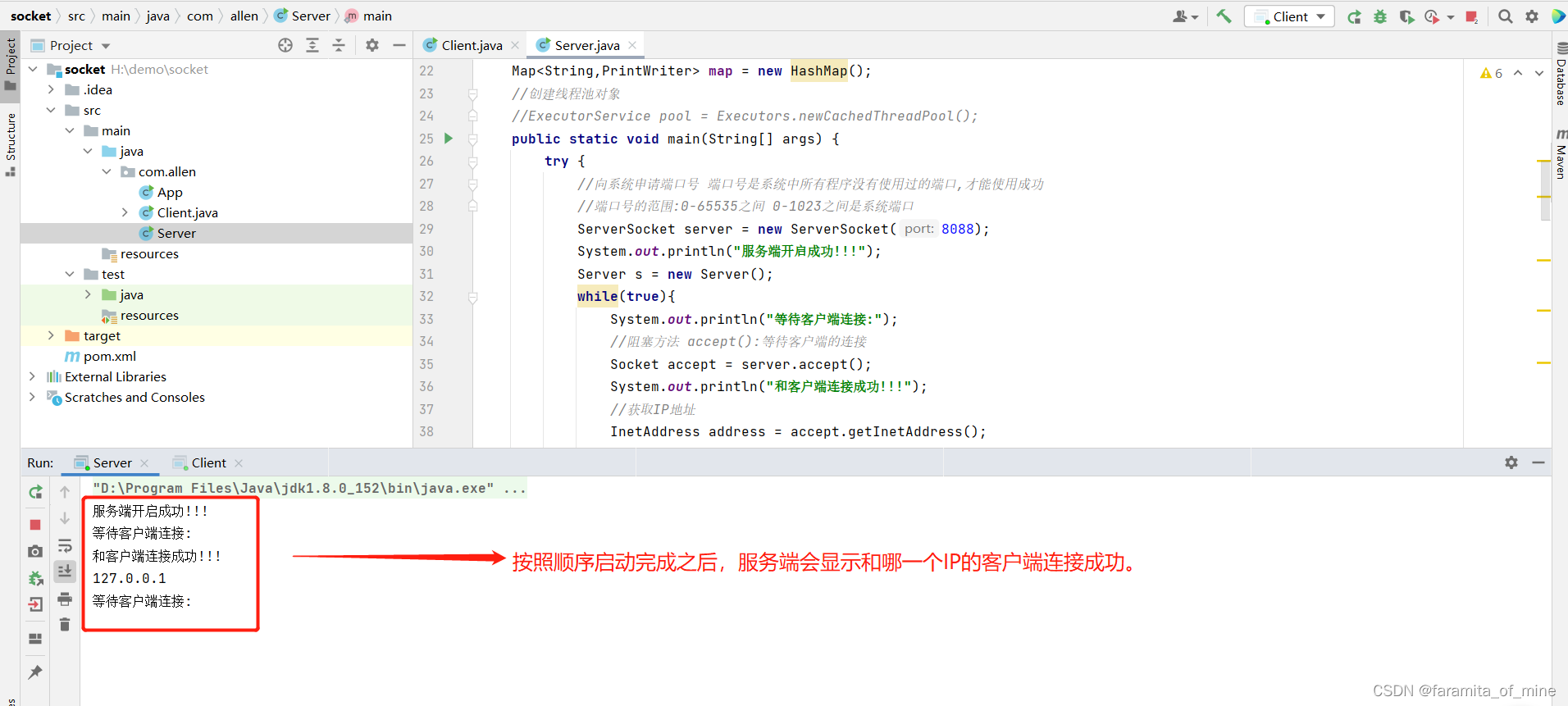Collapse the src folder

coord(51,111)
